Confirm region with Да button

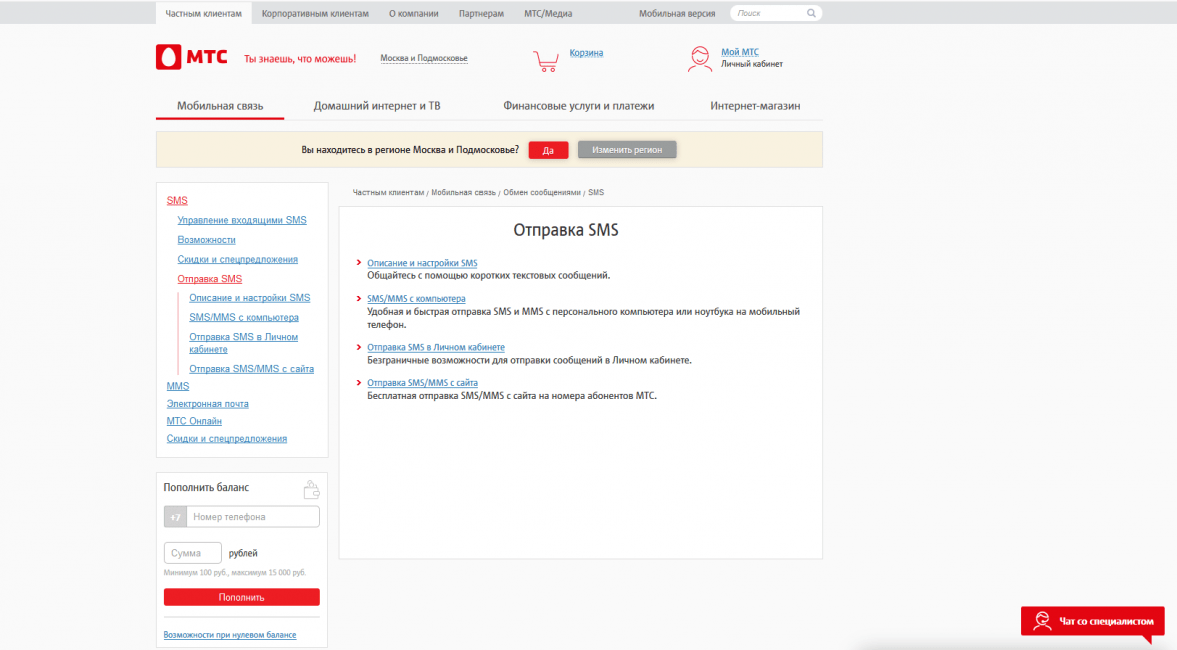pyautogui.click(x=548, y=150)
